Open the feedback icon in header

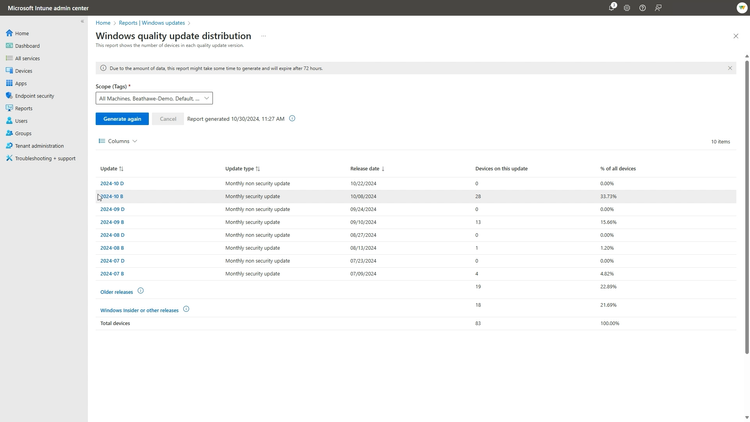658,8
